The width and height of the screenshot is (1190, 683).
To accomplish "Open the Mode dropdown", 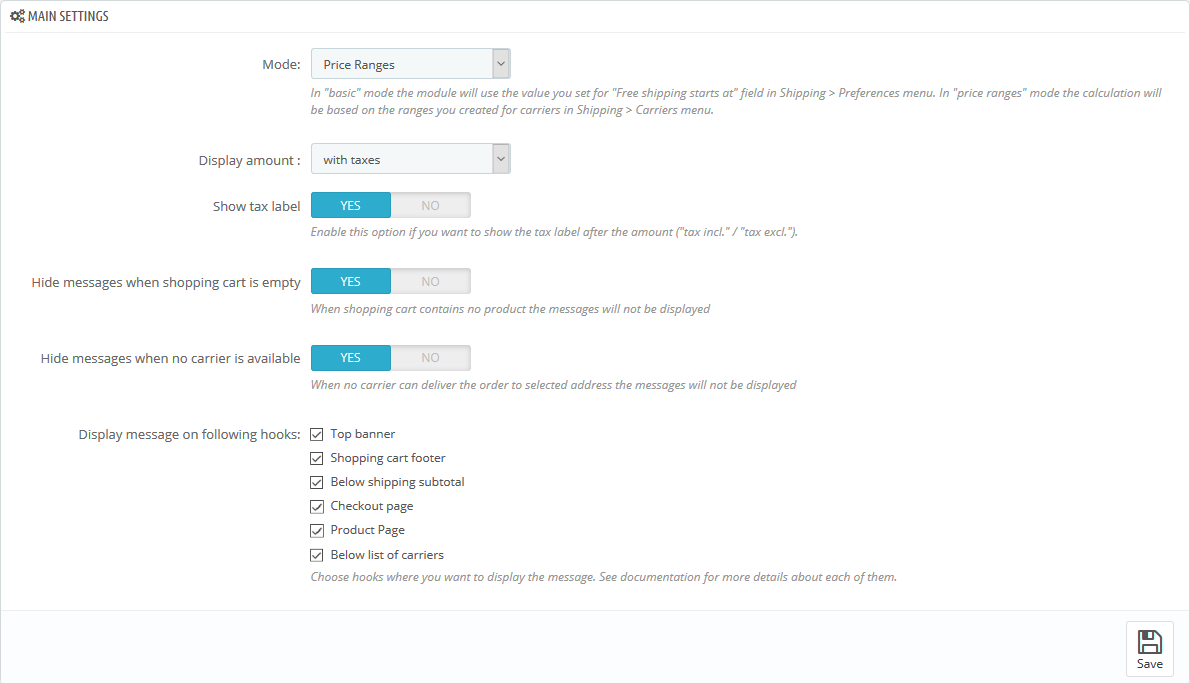I will click(410, 64).
